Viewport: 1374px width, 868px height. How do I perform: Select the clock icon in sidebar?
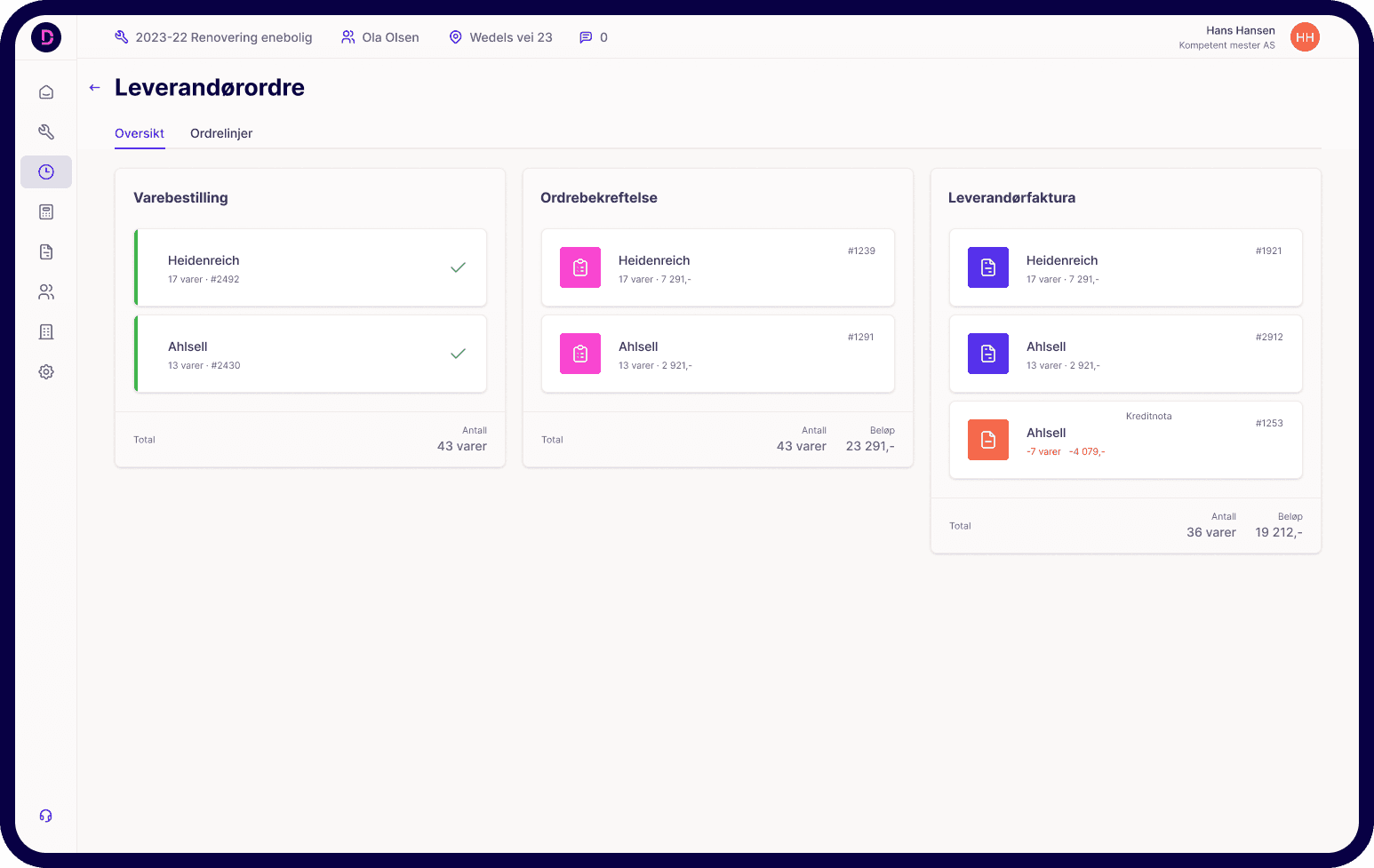pyautogui.click(x=46, y=172)
